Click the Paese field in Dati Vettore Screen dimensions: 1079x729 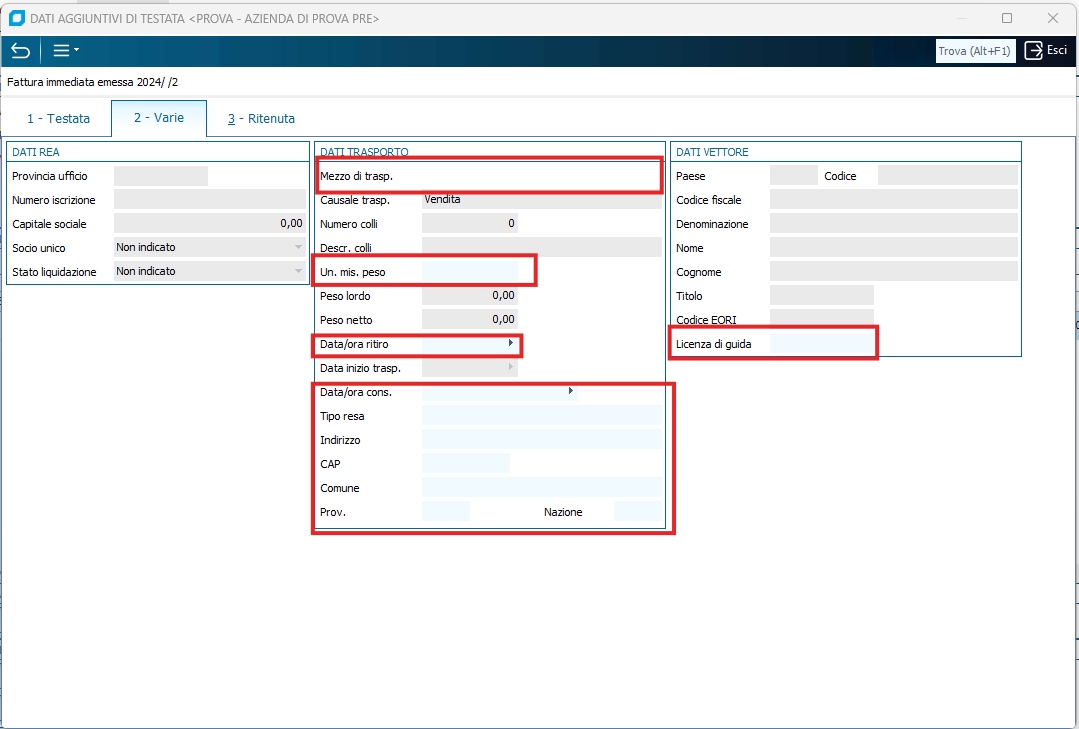[793, 176]
